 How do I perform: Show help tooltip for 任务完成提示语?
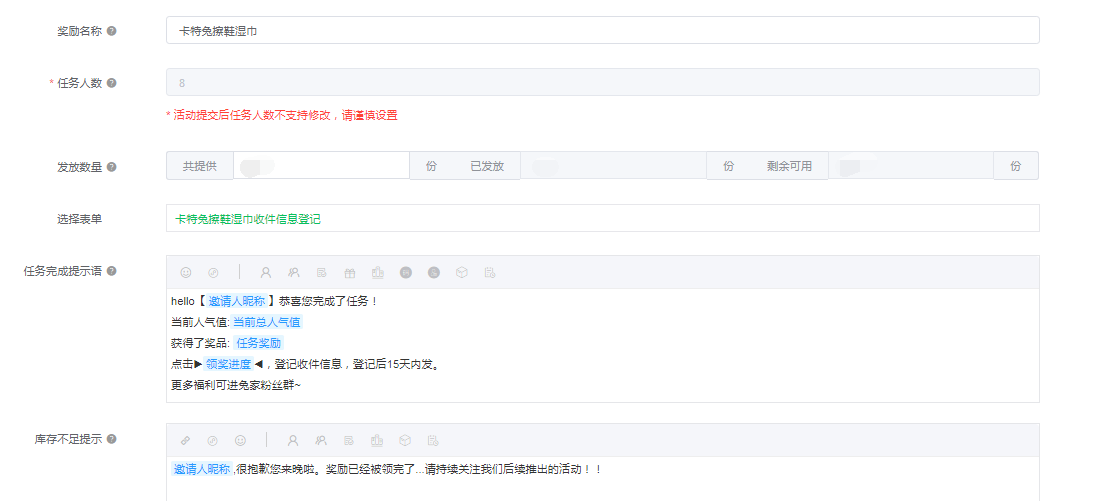coord(112,271)
